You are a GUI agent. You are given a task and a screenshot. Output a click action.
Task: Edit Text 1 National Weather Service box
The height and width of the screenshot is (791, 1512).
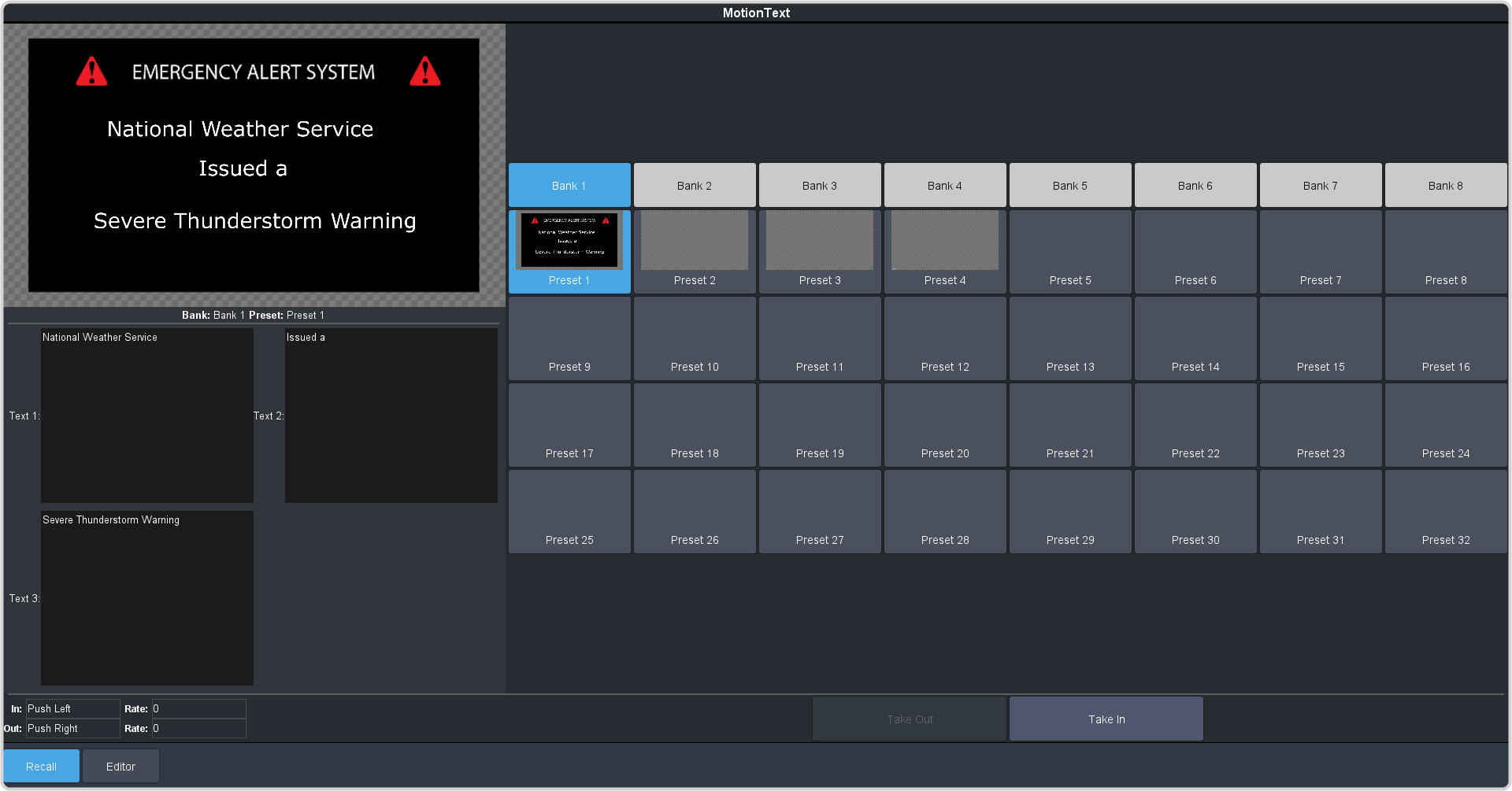[x=147, y=416]
